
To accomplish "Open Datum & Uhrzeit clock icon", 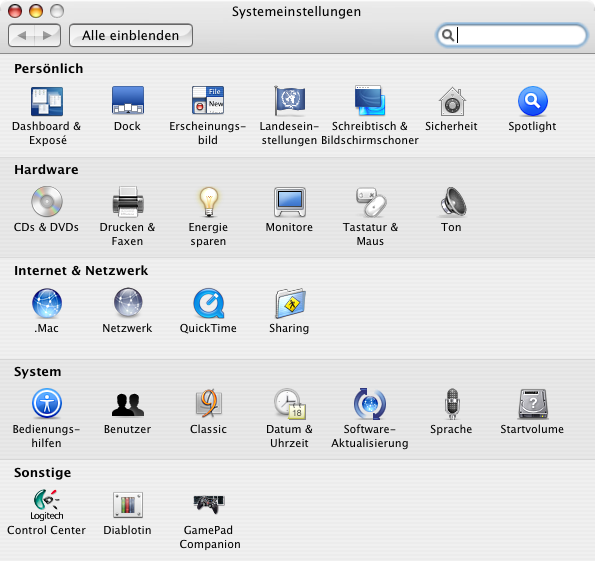I will point(290,403).
